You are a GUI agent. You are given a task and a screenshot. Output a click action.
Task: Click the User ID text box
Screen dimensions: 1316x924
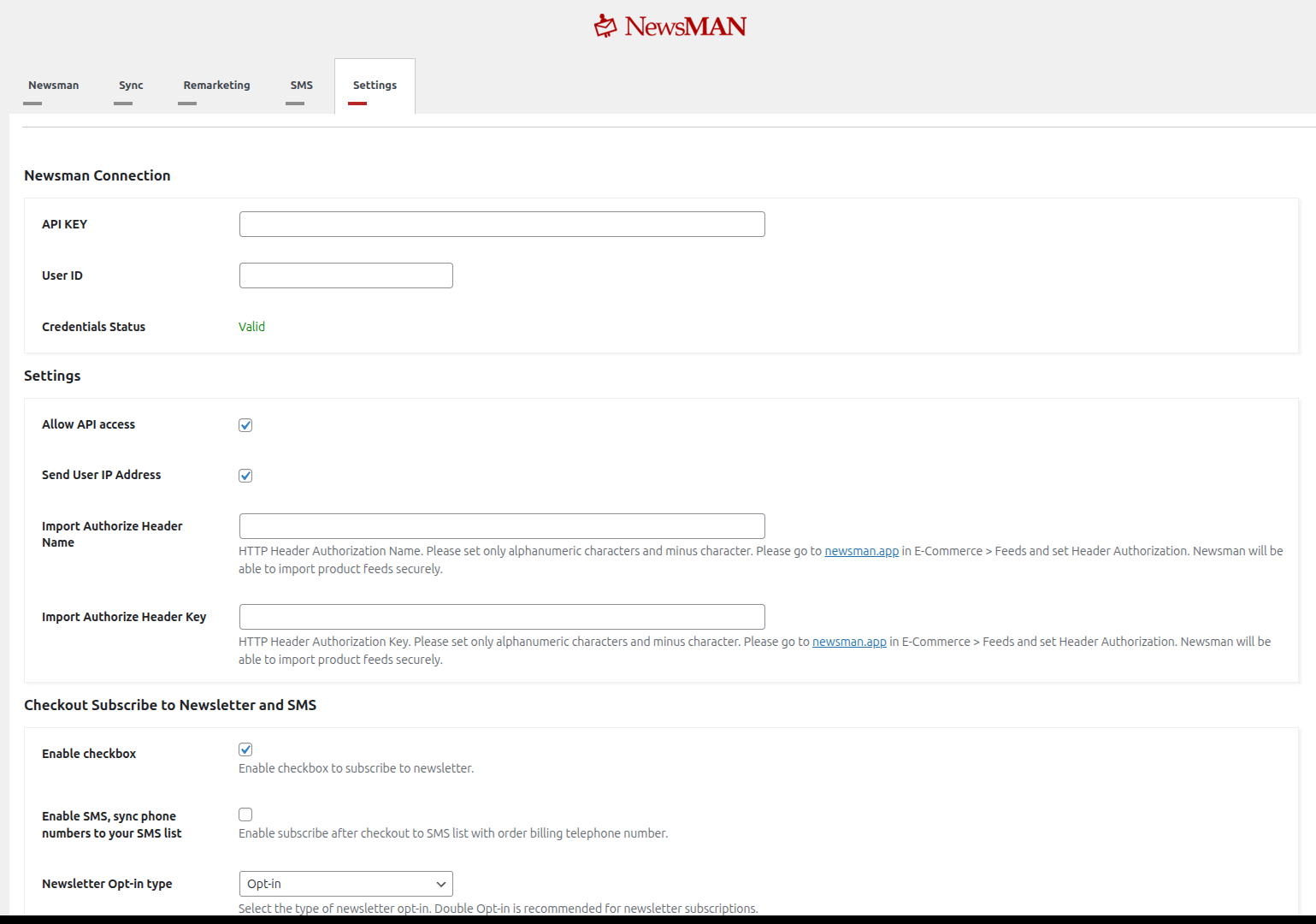point(345,275)
